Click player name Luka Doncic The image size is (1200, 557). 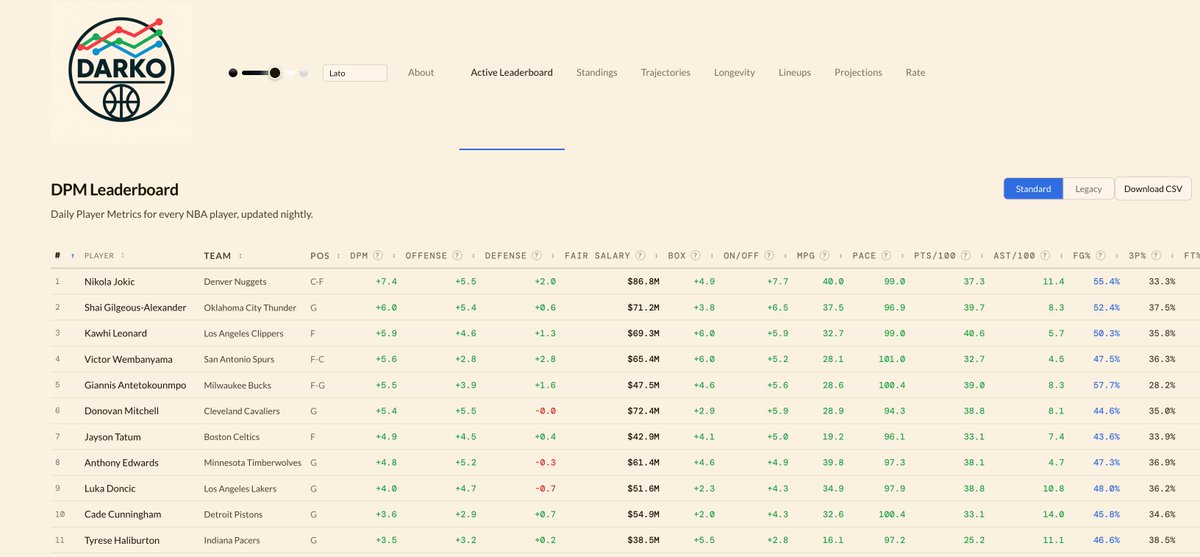[110, 489]
